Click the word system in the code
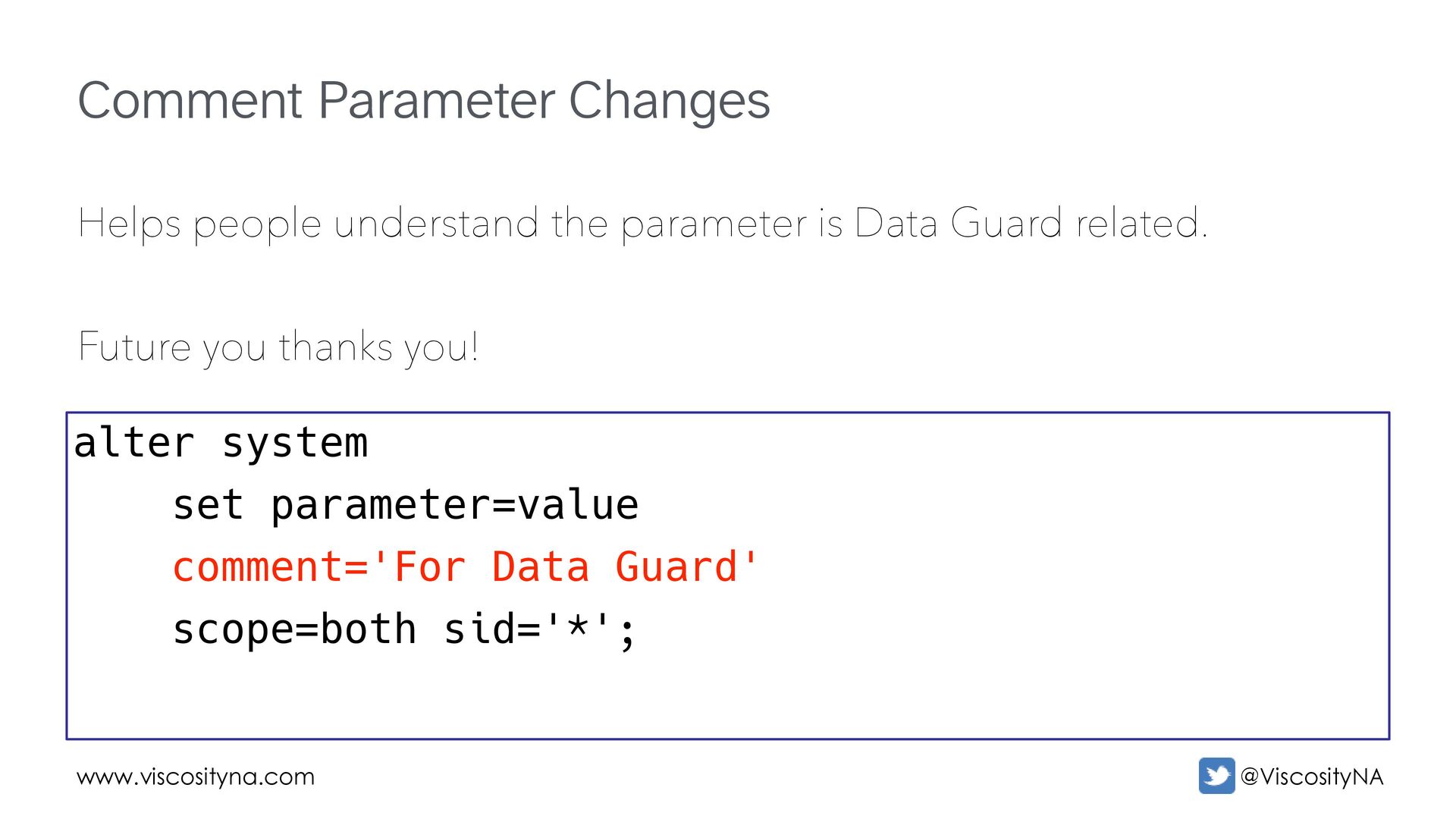1456x819 pixels. [x=294, y=443]
